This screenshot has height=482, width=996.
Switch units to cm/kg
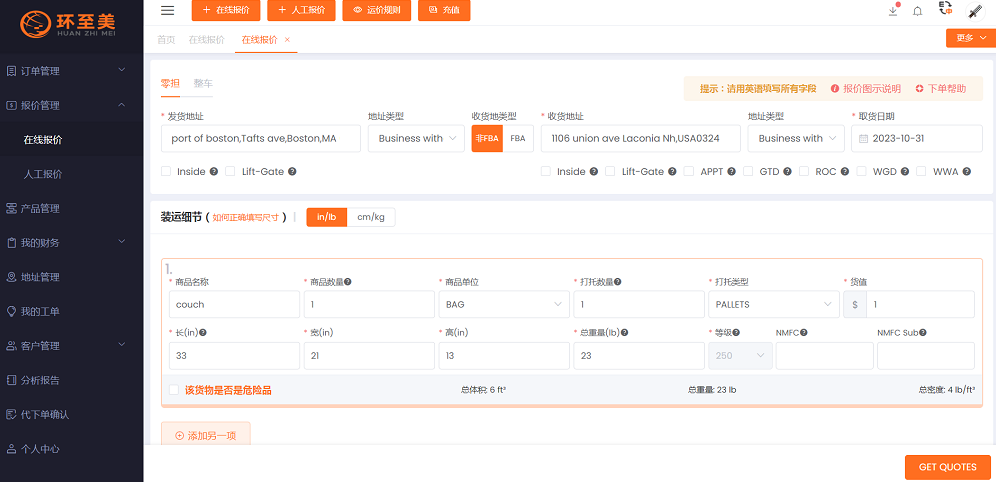pyautogui.click(x=371, y=217)
